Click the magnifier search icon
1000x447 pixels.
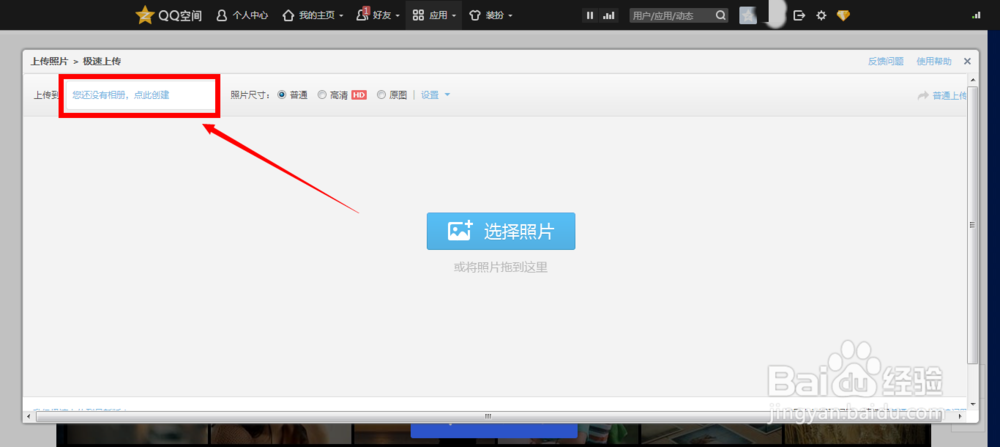point(721,15)
